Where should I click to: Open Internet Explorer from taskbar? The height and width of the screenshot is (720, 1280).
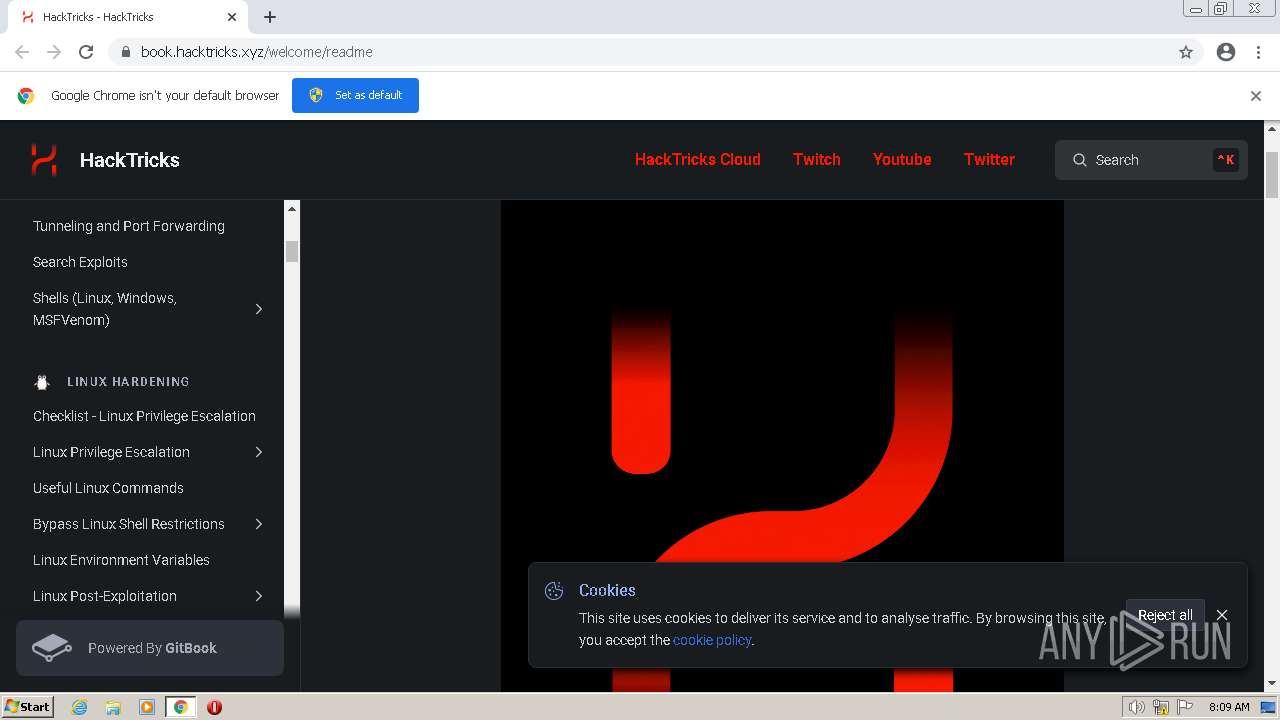coord(79,707)
